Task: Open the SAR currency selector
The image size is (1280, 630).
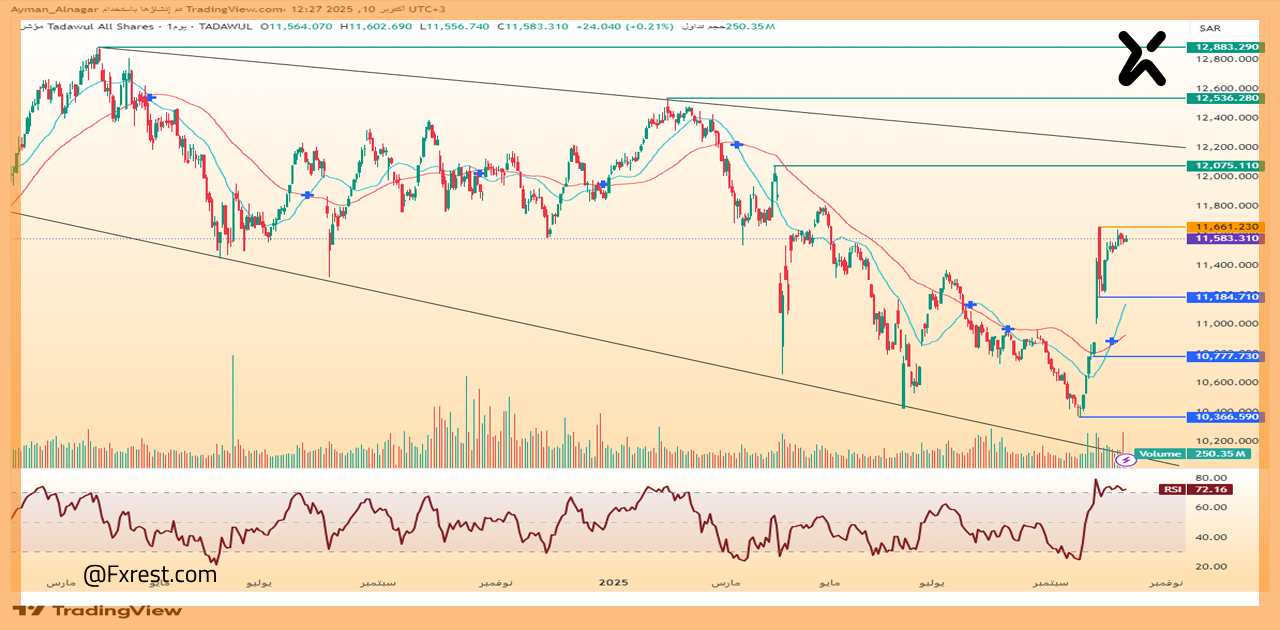Action: [x=1209, y=27]
